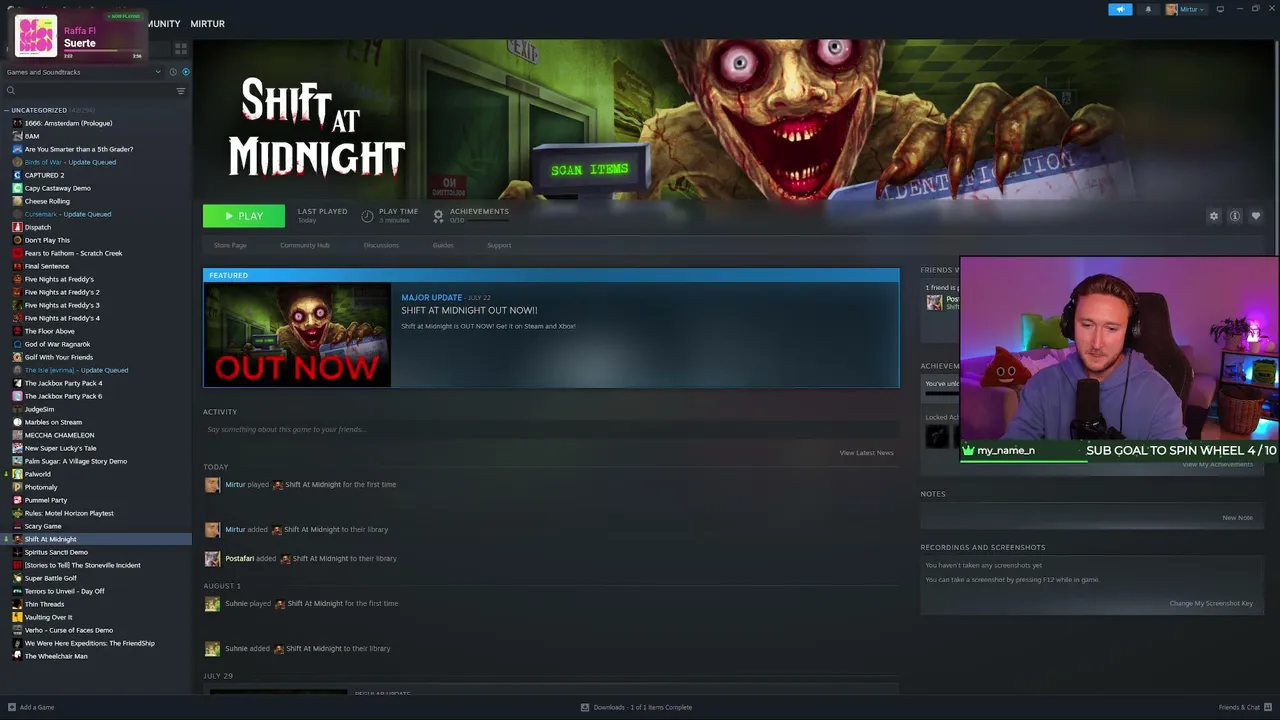Open the Mirtur account dropdown

coord(1186,9)
